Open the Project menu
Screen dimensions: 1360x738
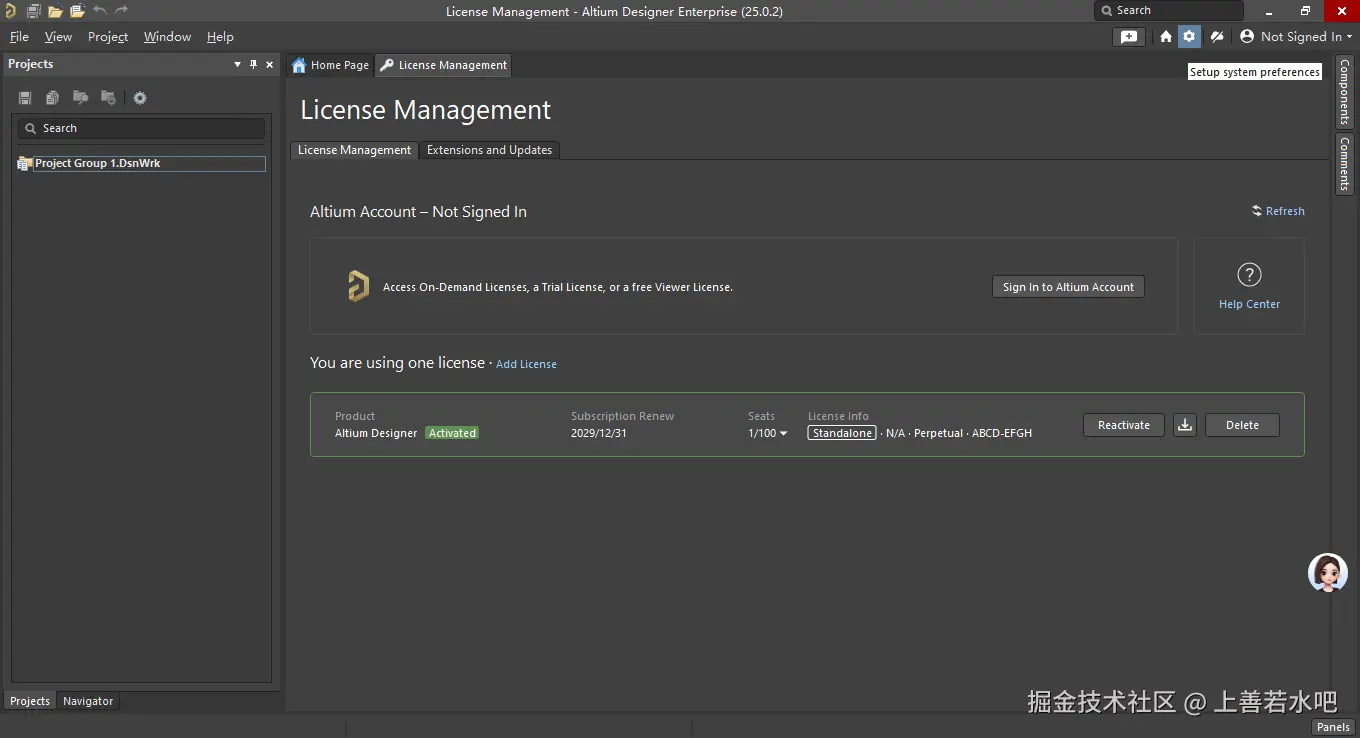tap(108, 37)
